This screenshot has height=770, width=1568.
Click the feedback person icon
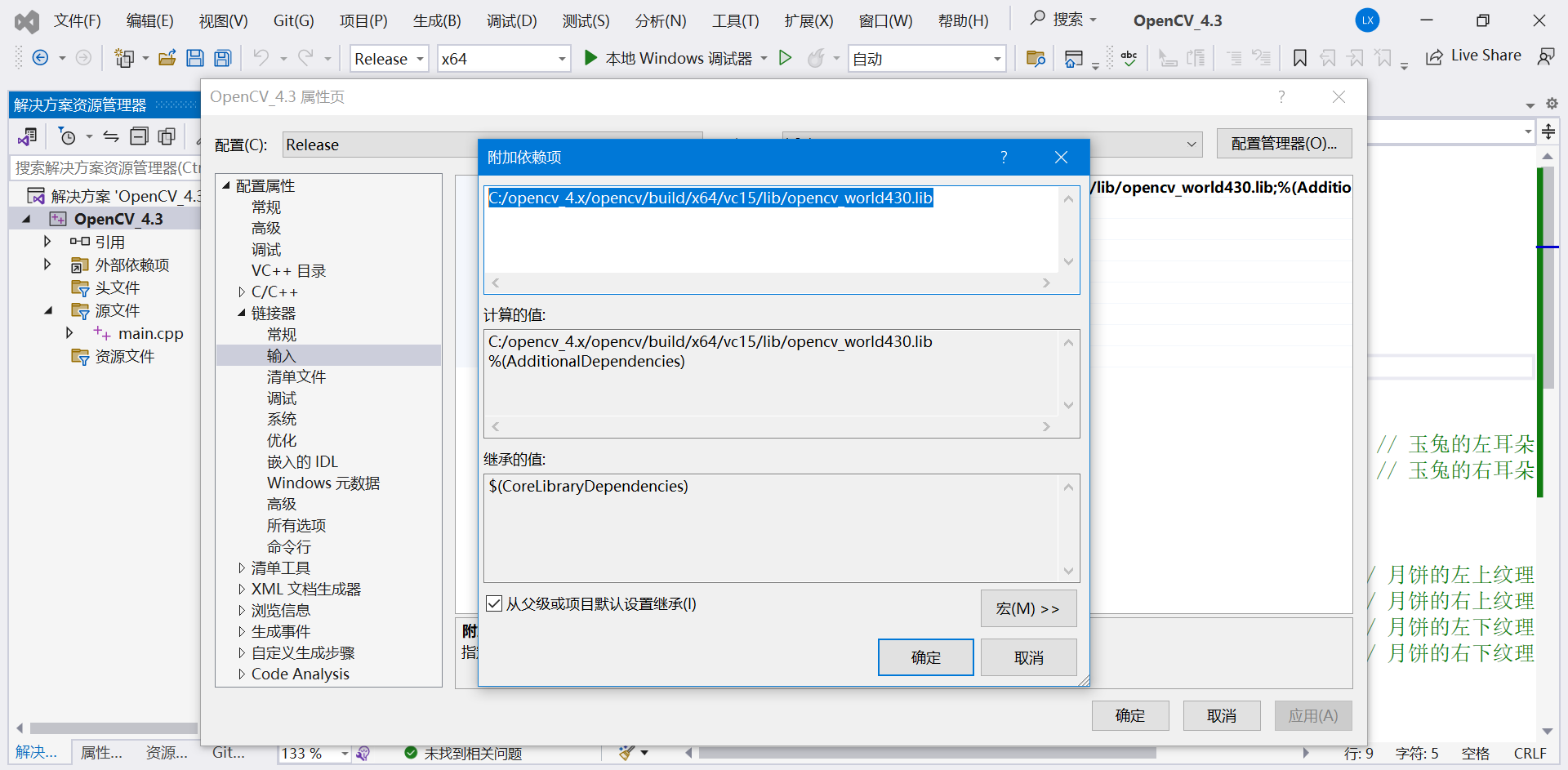[x=1546, y=56]
